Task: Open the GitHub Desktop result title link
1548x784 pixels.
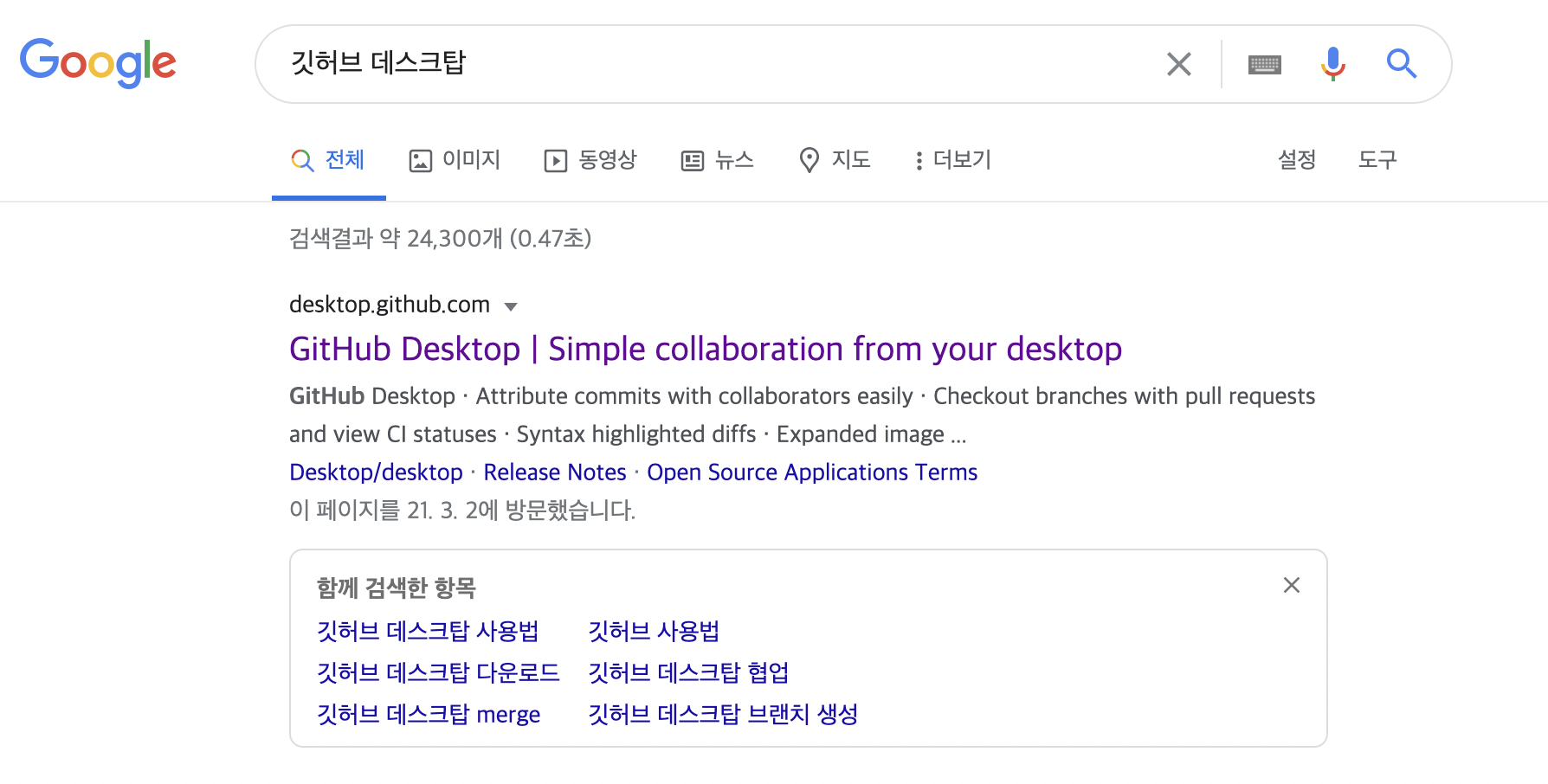Action: 706,349
